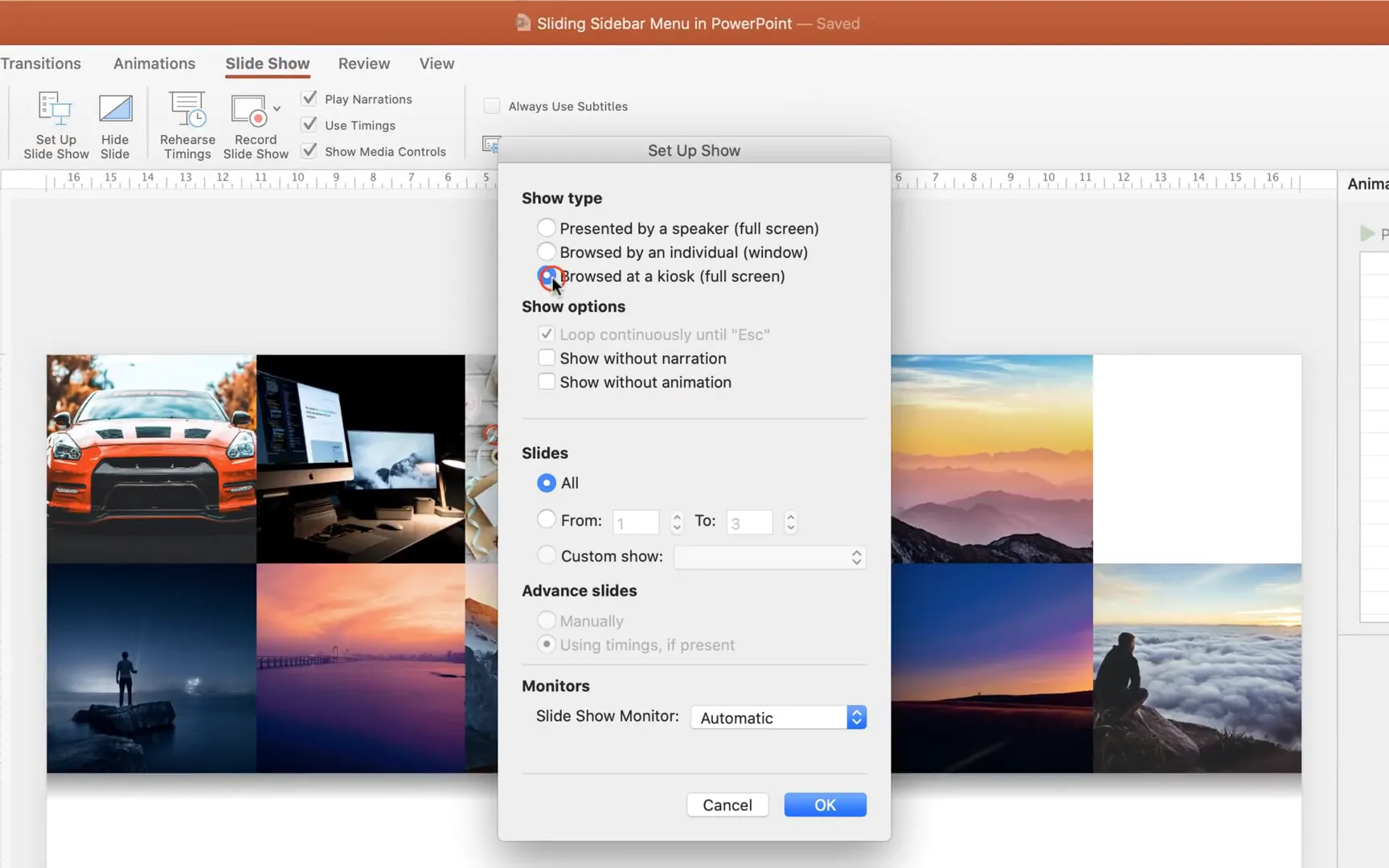Click the pink sunset pier photo
The height and width of the screenshot is (868, 1389).
(361, 668)
